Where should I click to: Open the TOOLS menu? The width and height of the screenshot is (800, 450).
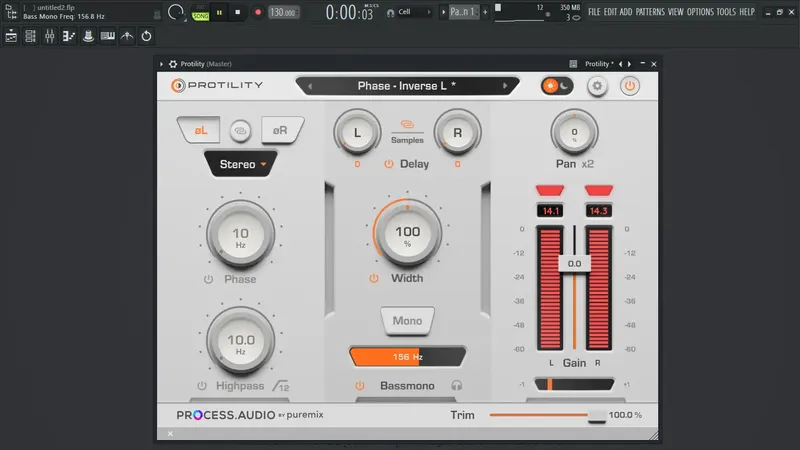click(x=726, y=12)
